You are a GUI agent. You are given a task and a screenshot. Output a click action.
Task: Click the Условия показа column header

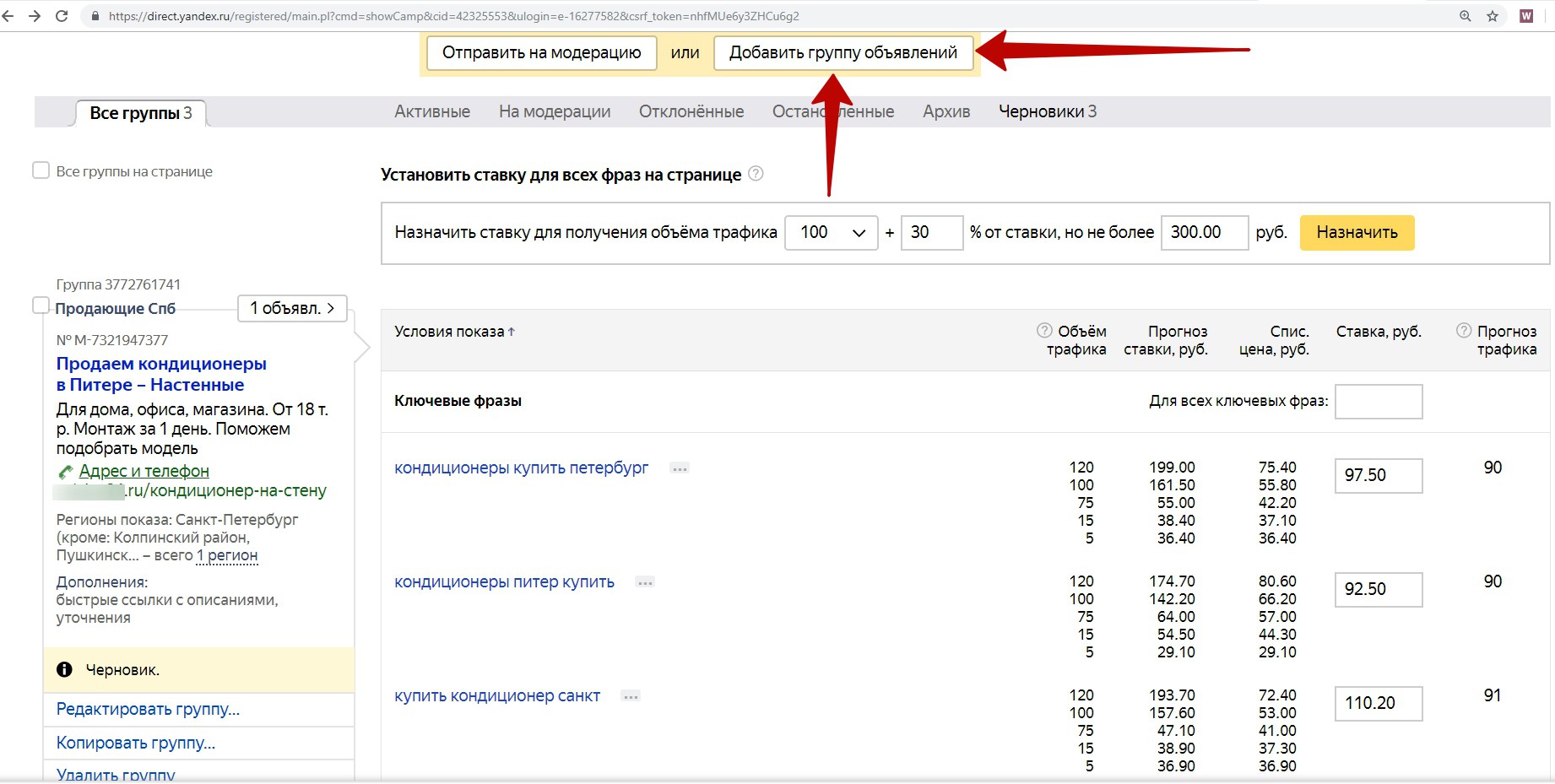point(449,332)
